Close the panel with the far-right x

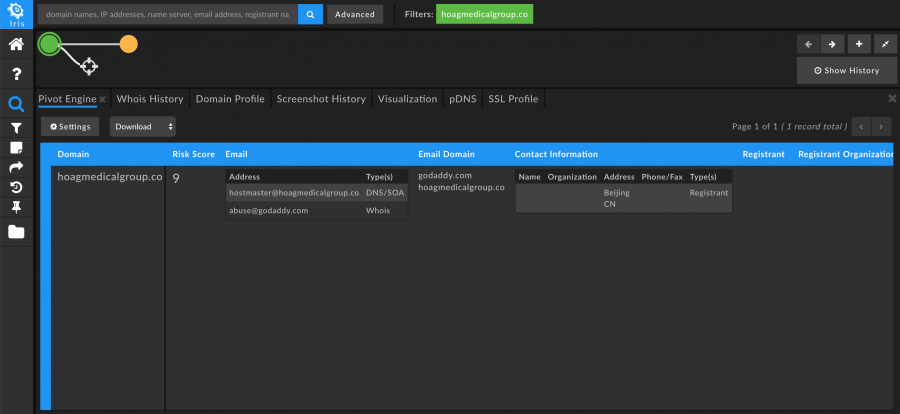[x=892, y=99]
